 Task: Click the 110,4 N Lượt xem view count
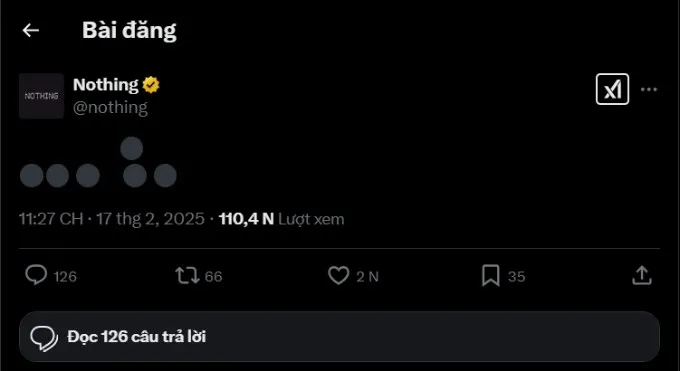pyautogui.click(x=281, y=219)
